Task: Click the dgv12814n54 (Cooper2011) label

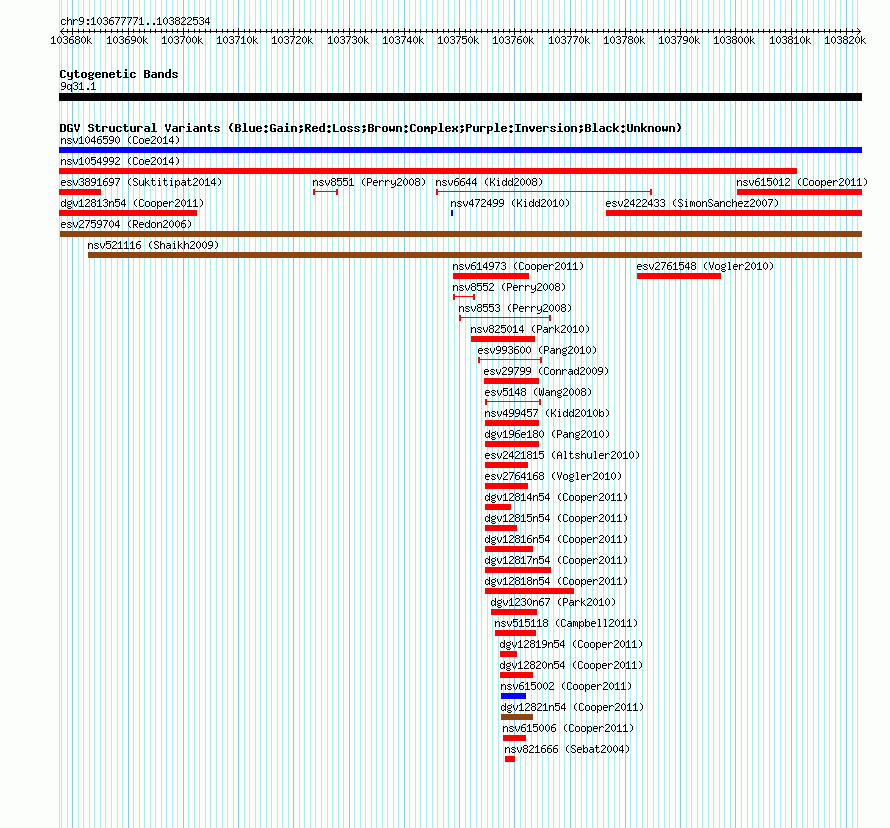Action: coord(556,497)
